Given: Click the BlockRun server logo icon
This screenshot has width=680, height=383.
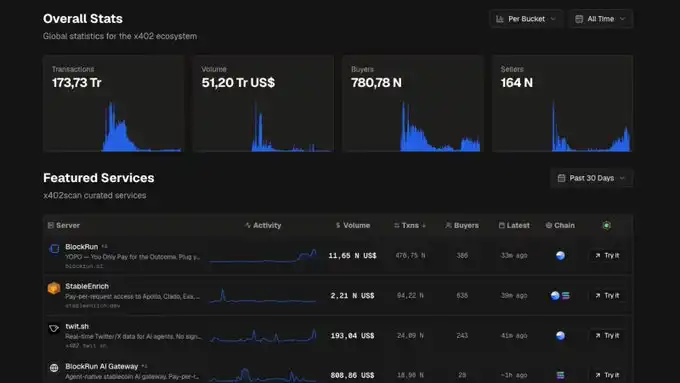Looking at the screenshot, I should tap(54, 249).
